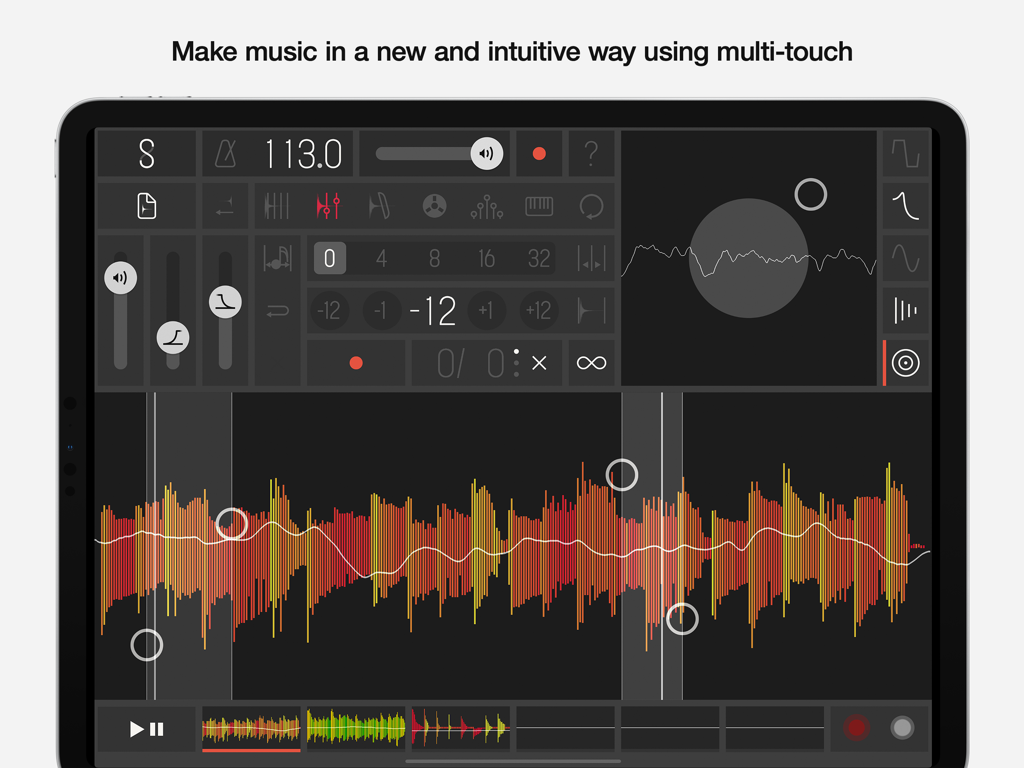Select the red sliders play mode icon
The height and width of the screenshot is (768, 1024).
327,206
